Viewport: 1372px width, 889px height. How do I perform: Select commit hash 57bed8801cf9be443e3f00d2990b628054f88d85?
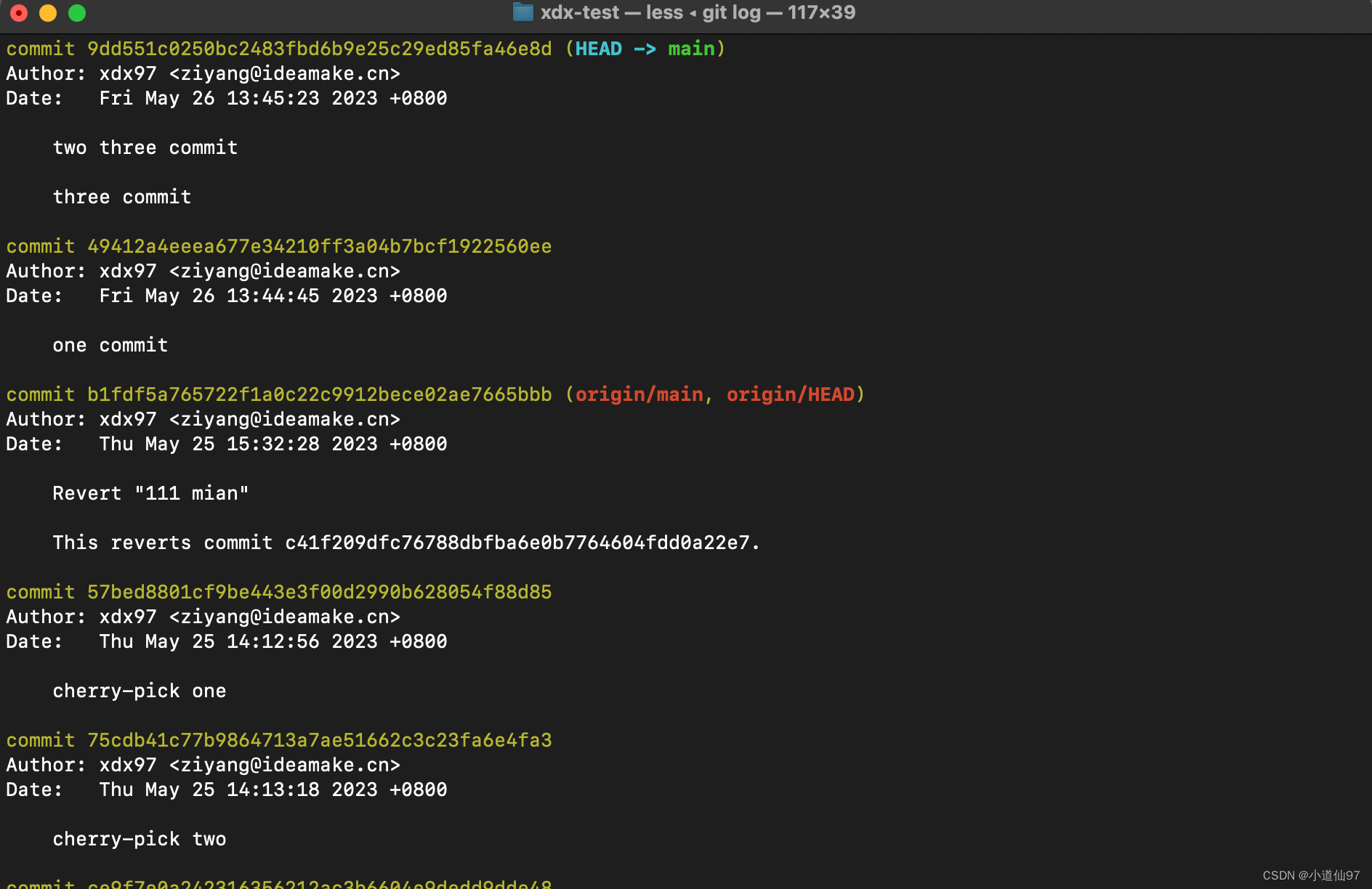pyautogui.click(x=320, y=592)
